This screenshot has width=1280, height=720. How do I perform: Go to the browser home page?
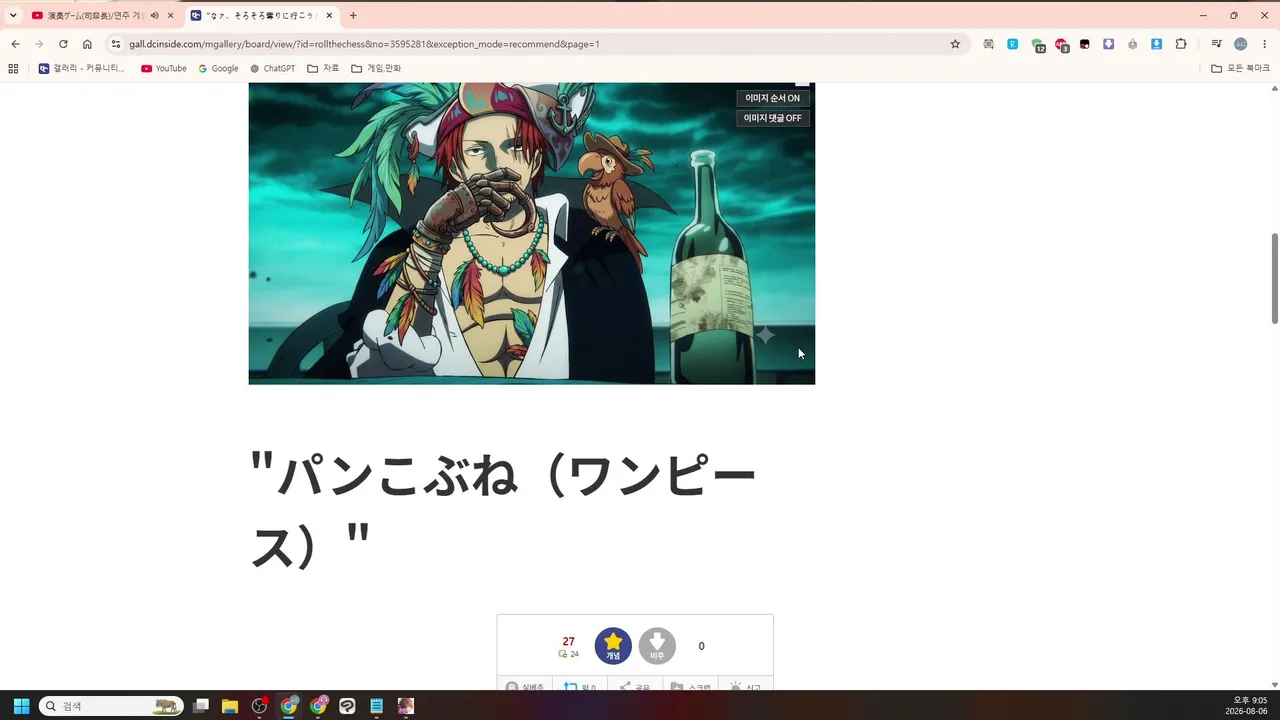pos(87,44)
